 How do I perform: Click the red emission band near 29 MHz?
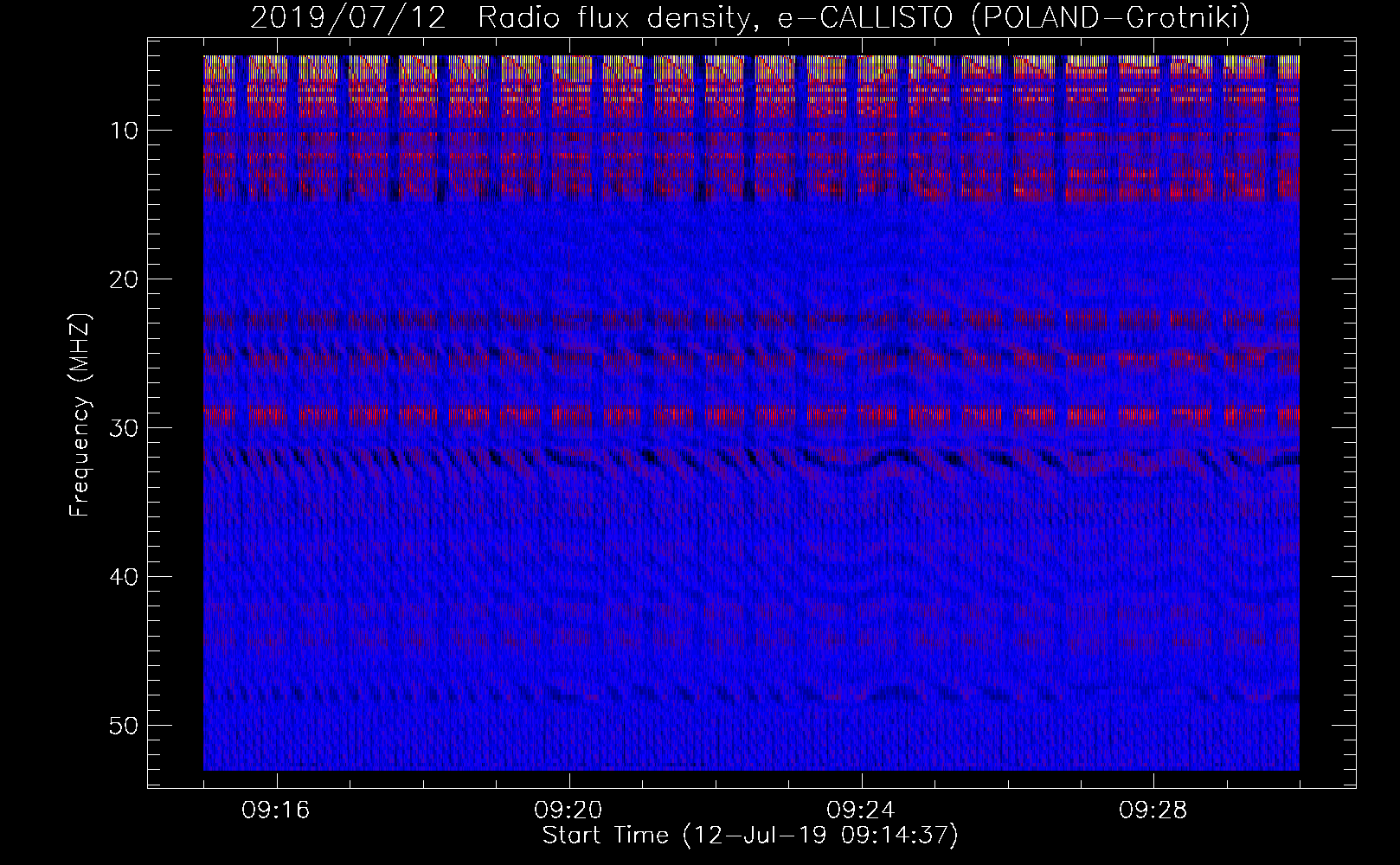coord(751,415)
